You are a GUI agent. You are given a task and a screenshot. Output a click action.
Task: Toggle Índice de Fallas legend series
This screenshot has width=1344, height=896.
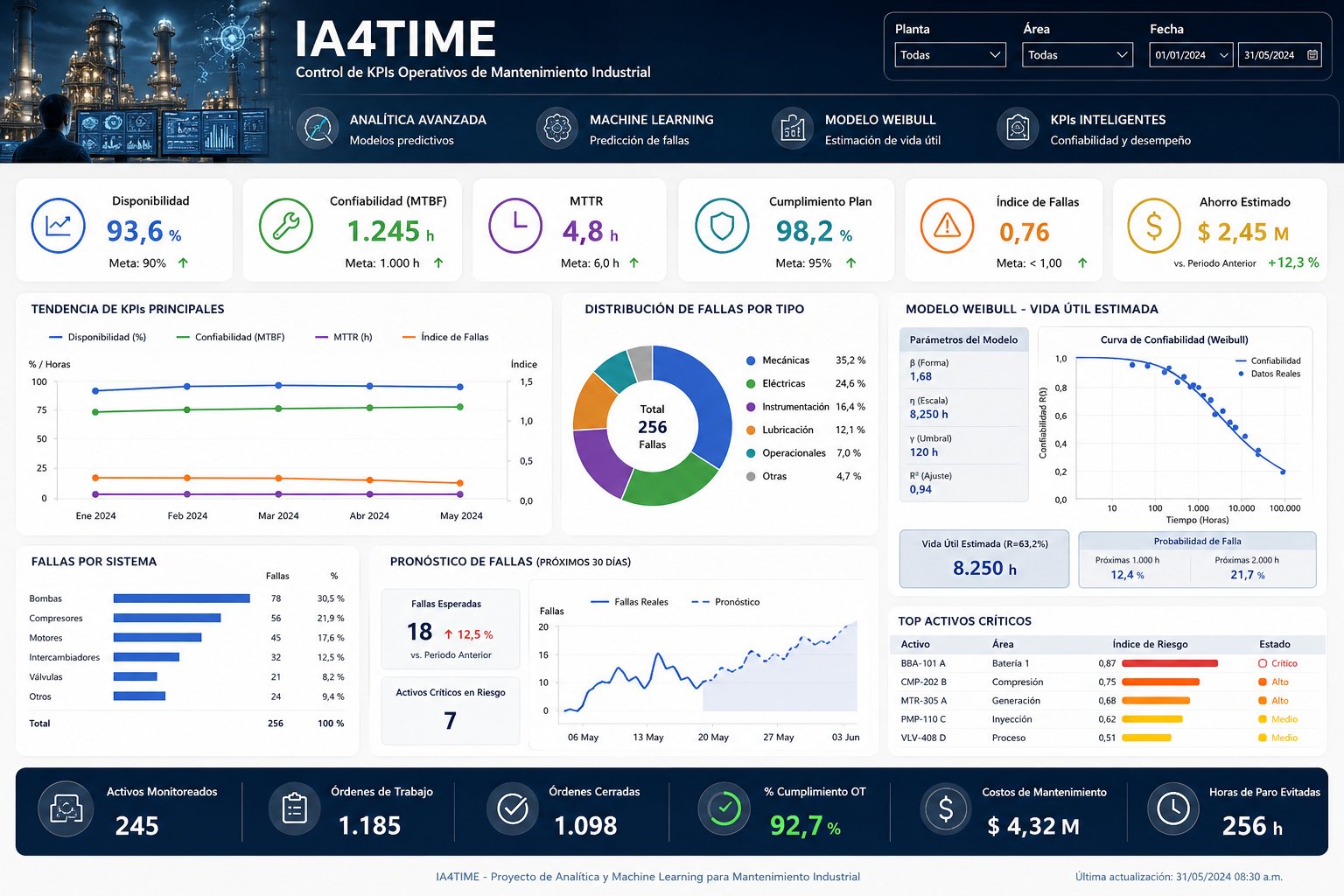[445, 337]
